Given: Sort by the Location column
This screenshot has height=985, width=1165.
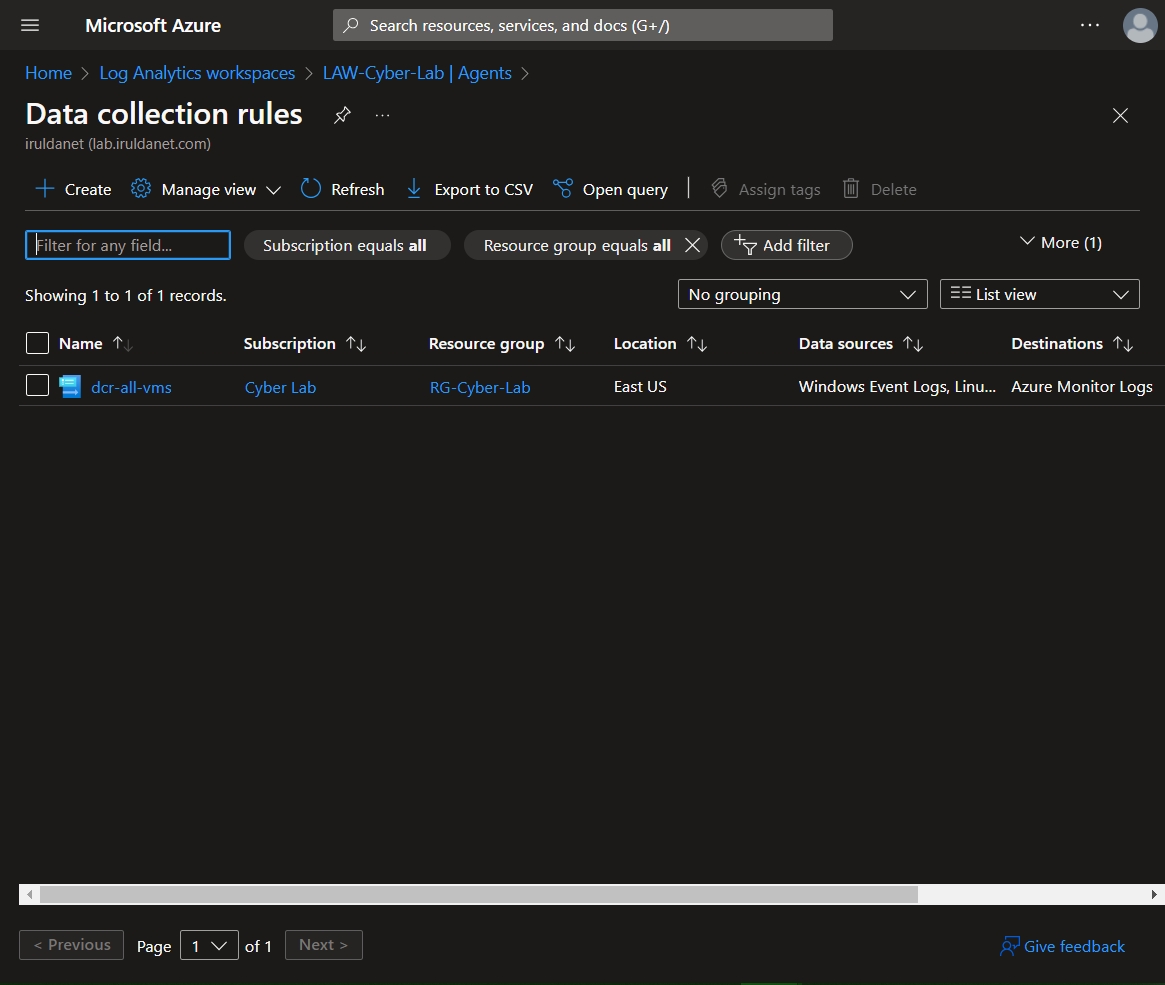Looking at the screenshot, I should click(x=660, y=344).
